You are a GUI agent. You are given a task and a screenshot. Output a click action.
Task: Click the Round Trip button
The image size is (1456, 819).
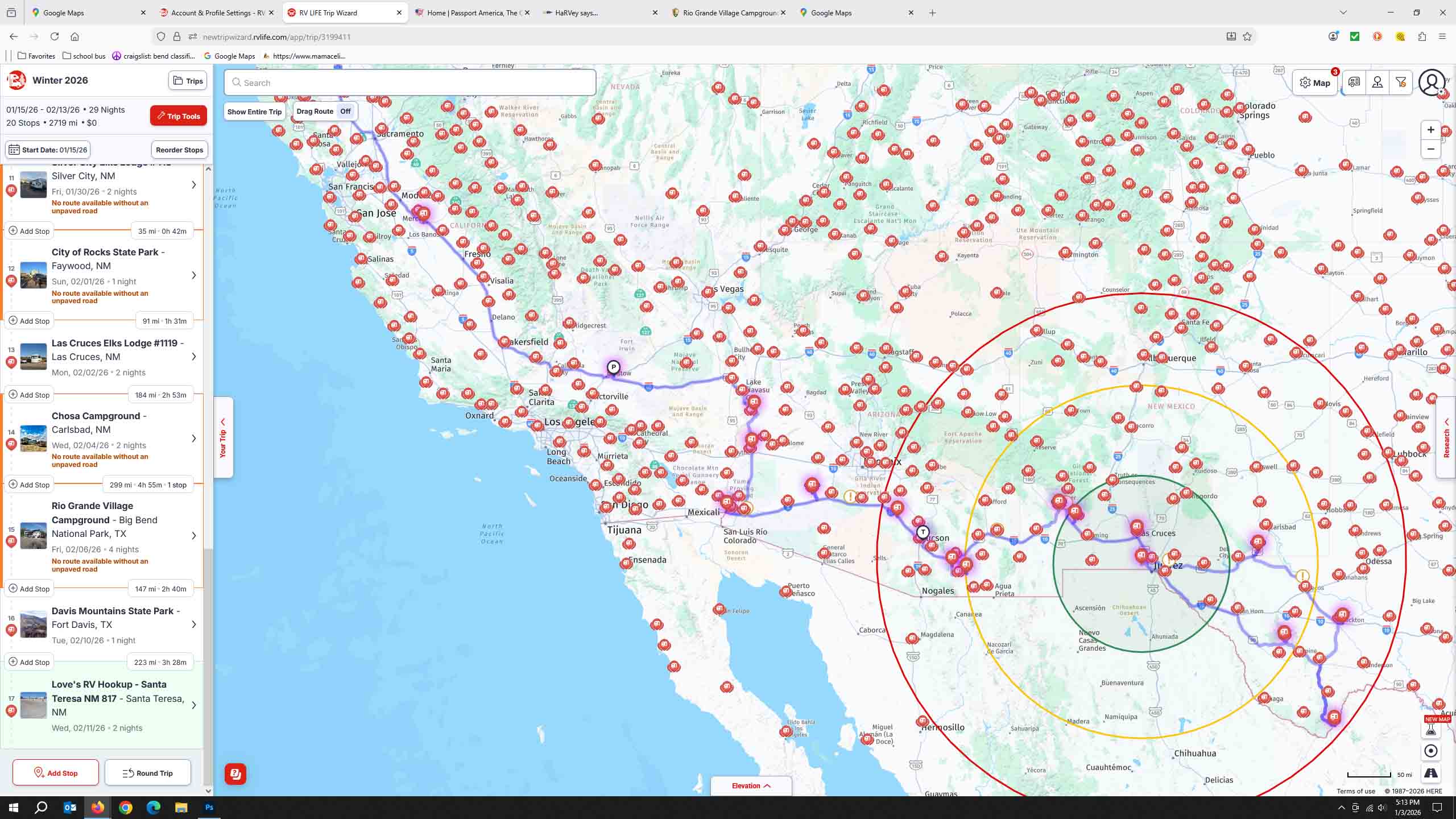148,773
